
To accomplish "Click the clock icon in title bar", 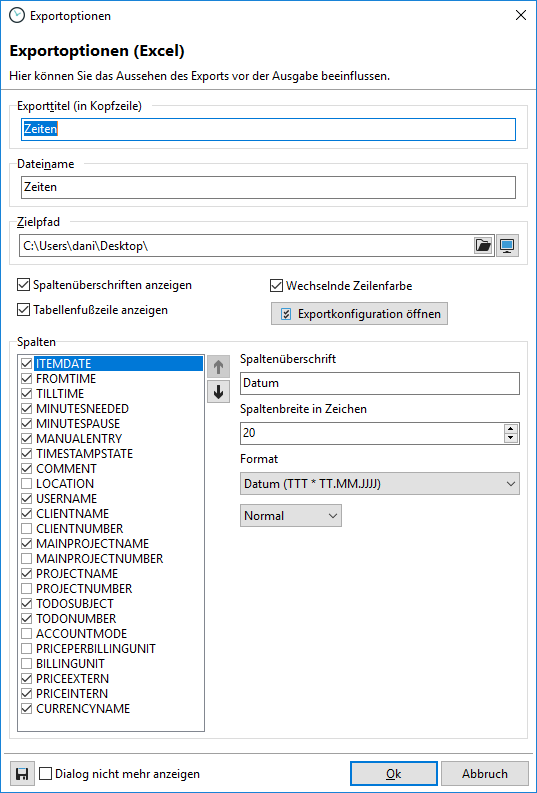I will coord(16,15).
